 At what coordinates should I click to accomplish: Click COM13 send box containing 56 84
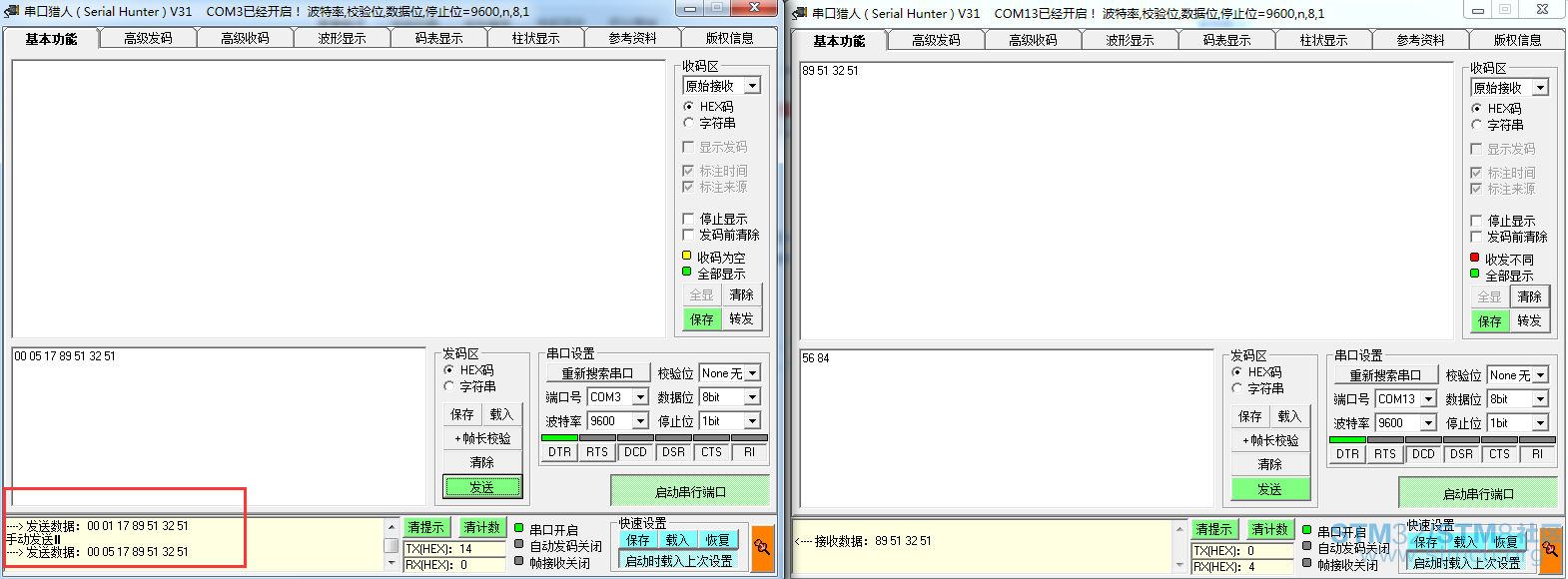(1007, 428)
